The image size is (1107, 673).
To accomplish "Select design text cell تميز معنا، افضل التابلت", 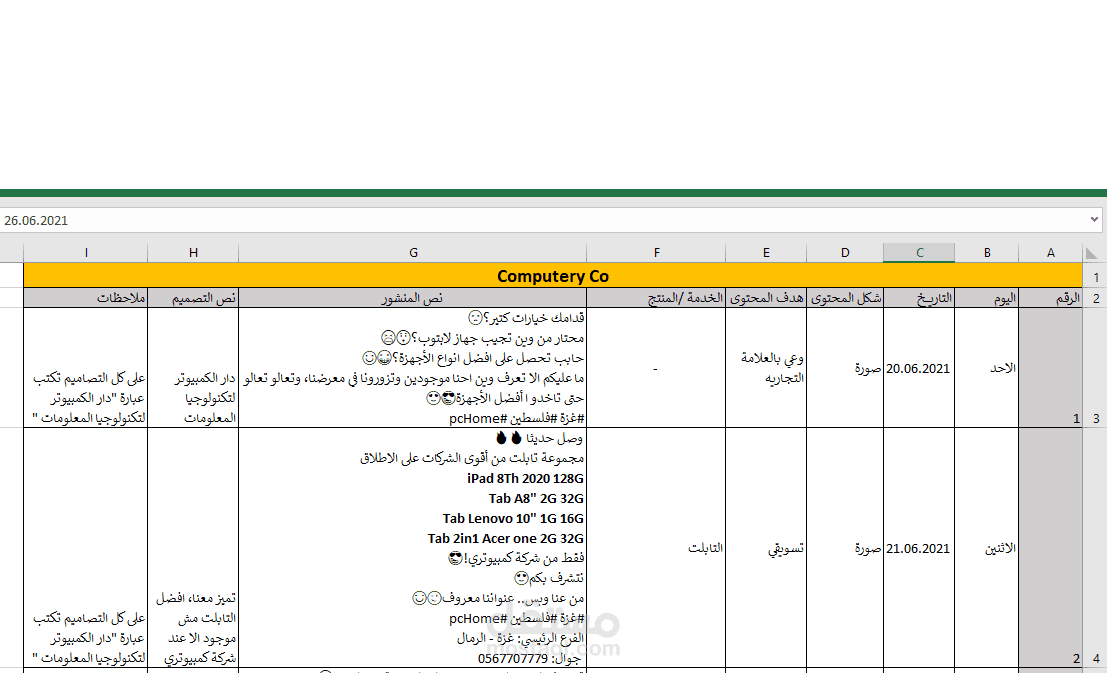I will pyautogui.click(x=193, y=548).
